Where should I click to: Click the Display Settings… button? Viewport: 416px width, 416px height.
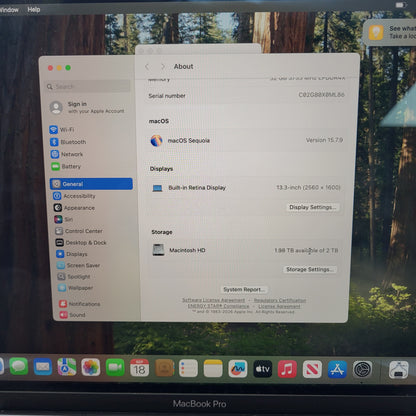click(x=313, y=207)
